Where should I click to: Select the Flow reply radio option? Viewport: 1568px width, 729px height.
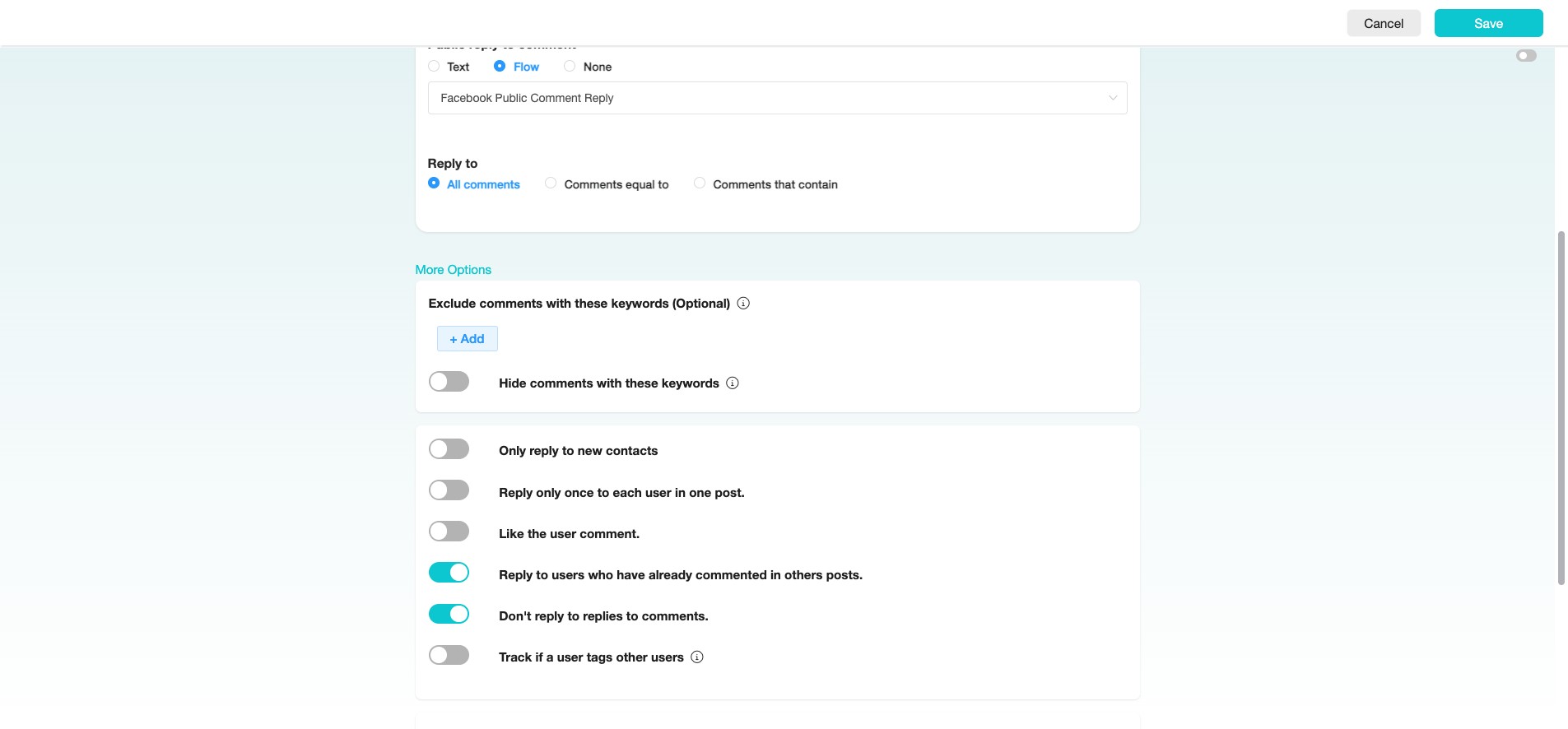point(500,67)
